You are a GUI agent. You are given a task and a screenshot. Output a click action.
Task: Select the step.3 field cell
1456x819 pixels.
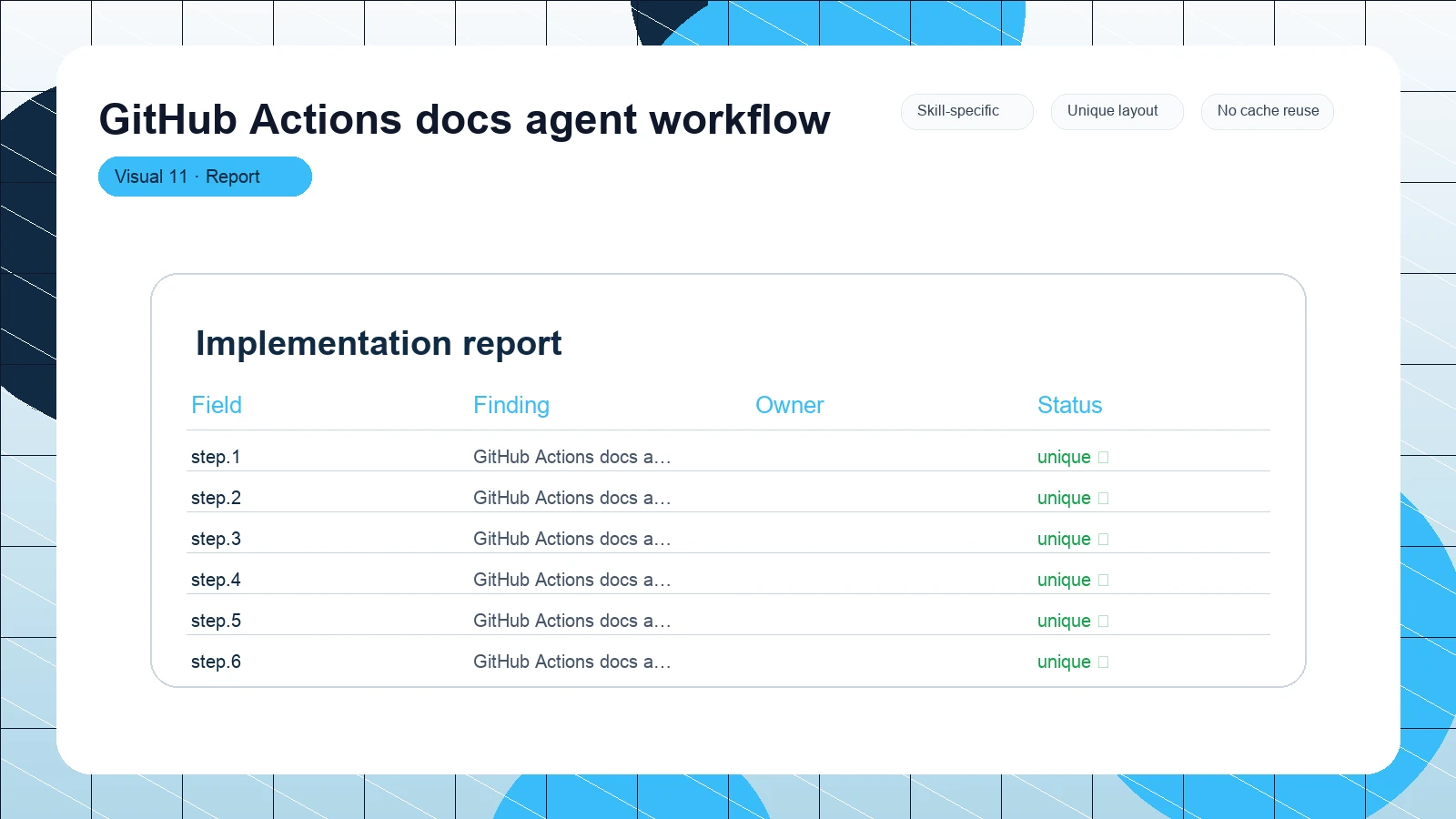tap(216, 539)
